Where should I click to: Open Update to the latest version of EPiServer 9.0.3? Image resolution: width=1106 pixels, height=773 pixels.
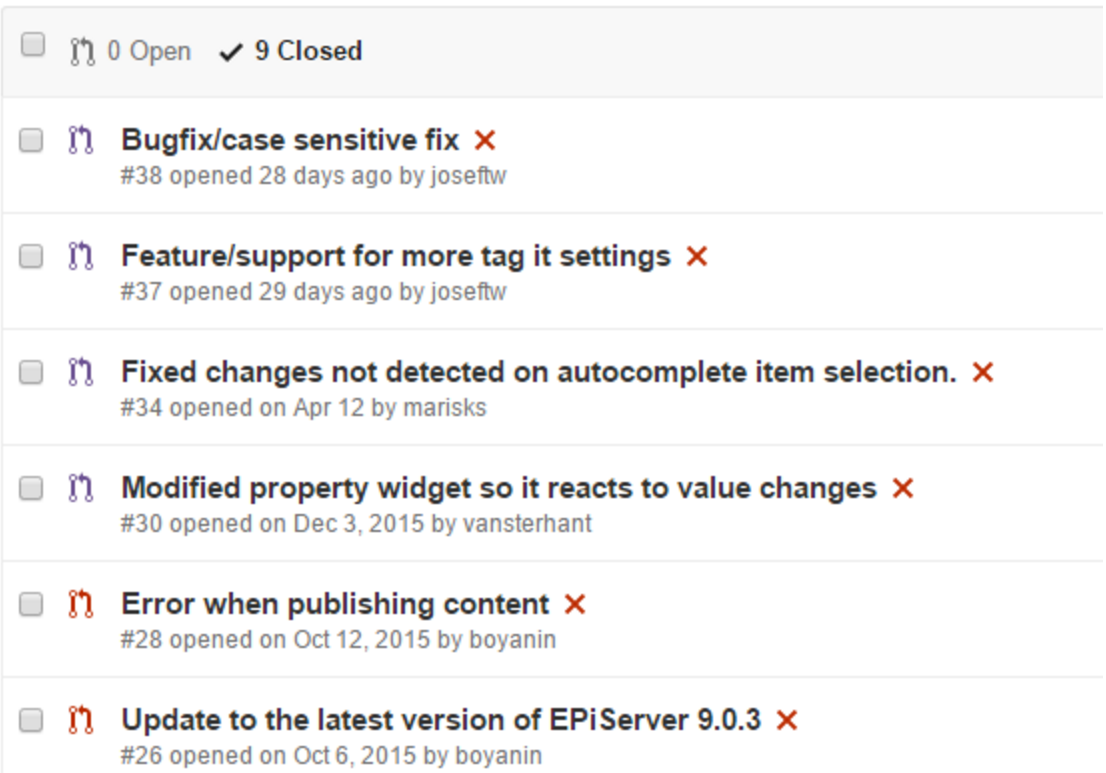click(x=442, y=720)
